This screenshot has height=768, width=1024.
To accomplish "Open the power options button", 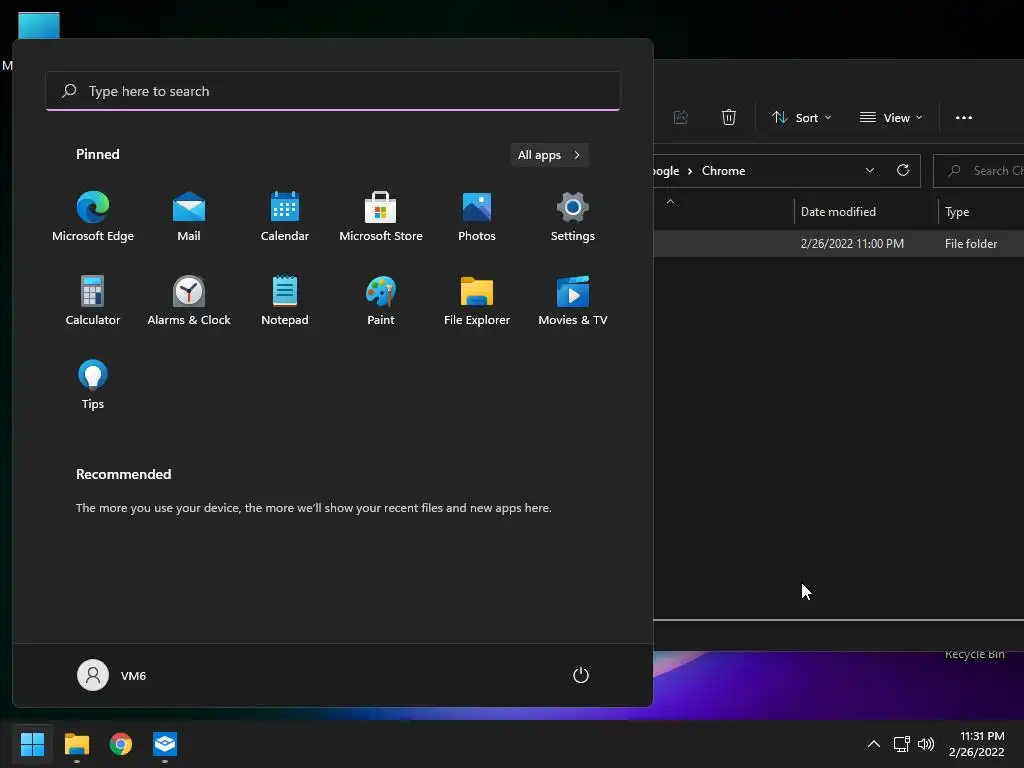I will pos(581,675).
